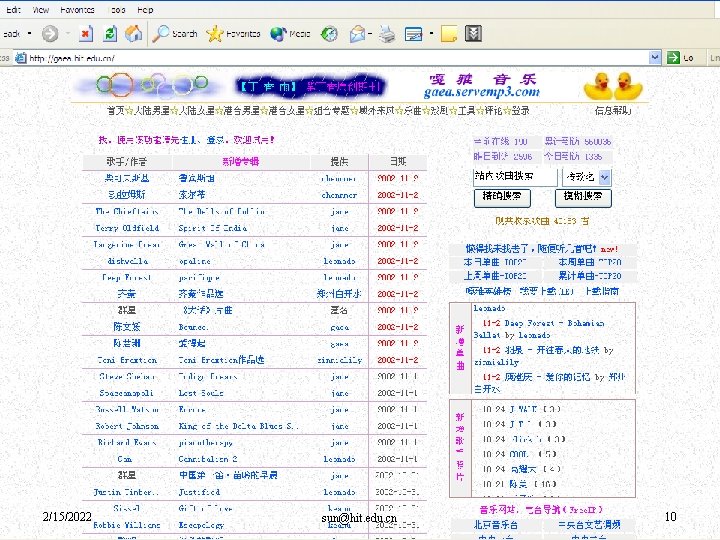Click the yellow Discuss note icon
720x540 pixels.
pos(449,34)
